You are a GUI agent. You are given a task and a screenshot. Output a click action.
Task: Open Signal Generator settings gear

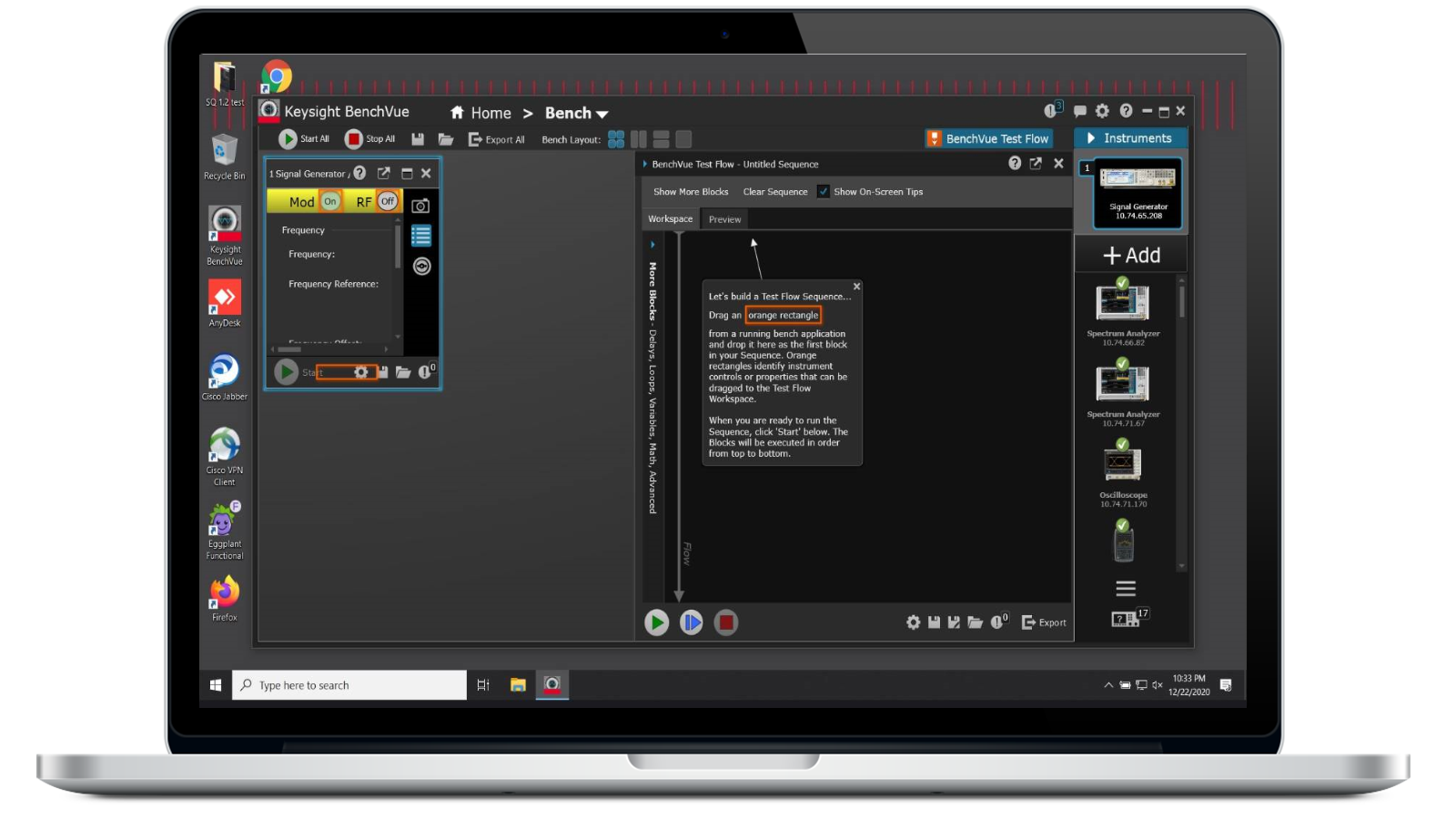pyautogui.click(x=361, y=372)
